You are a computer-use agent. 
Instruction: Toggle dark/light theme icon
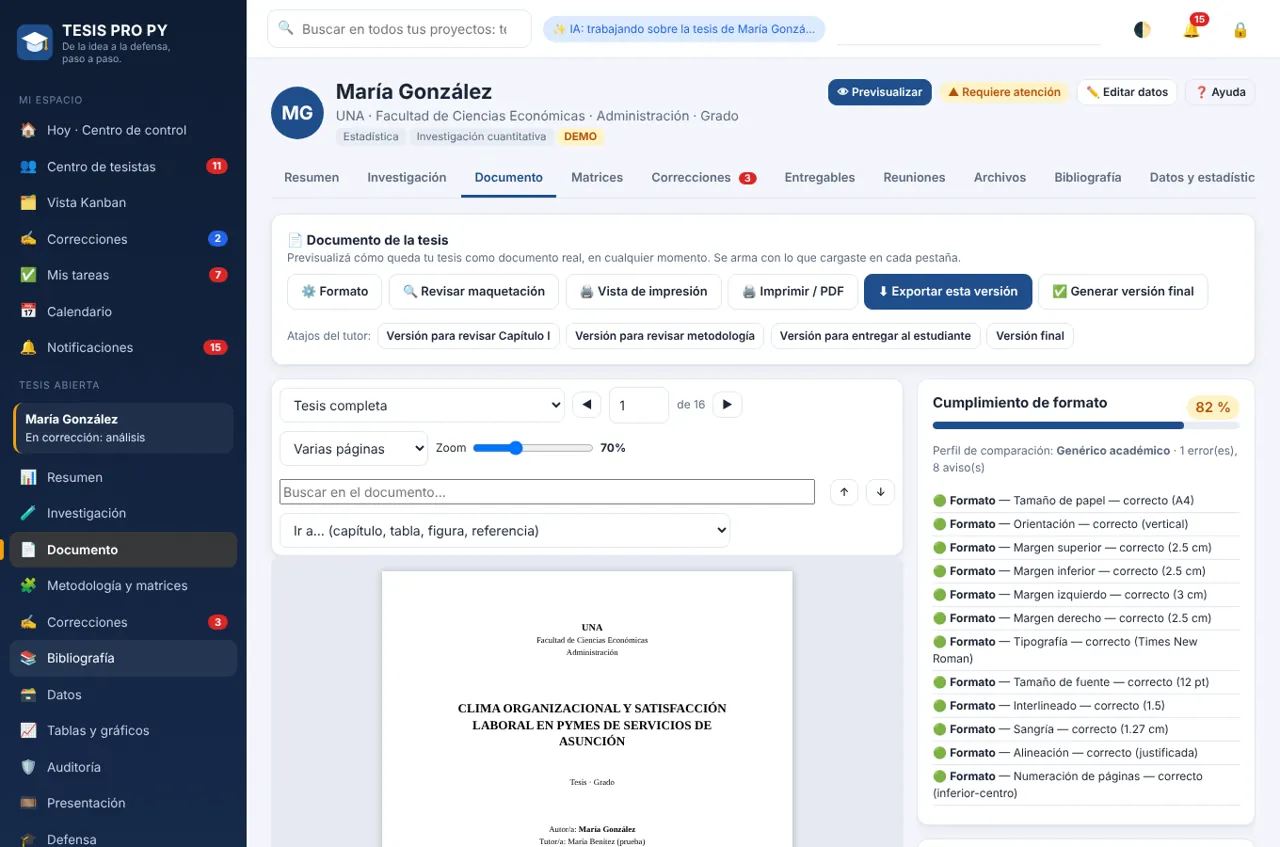point(1142,30)
